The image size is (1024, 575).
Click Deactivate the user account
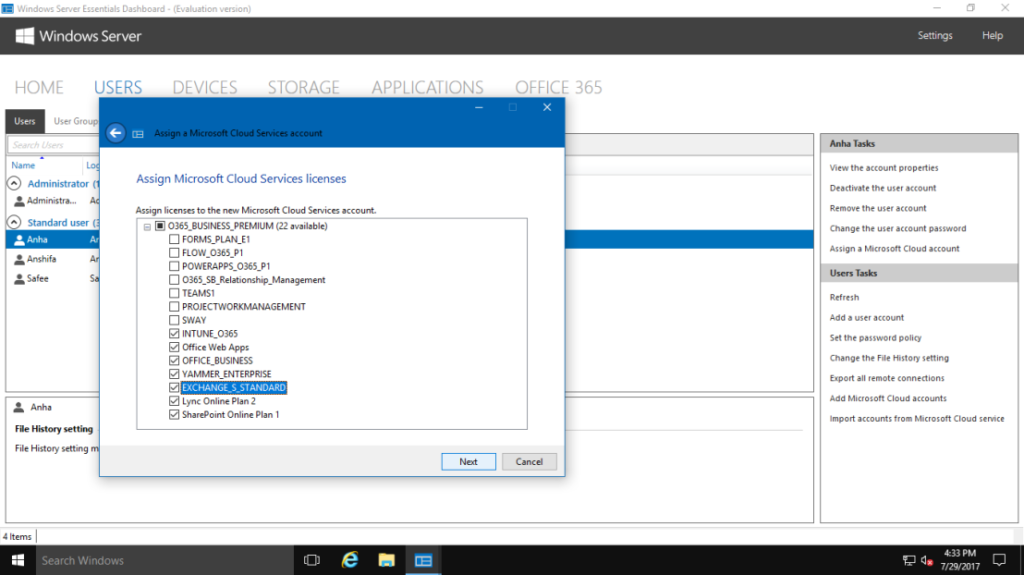pyautogui.click(x=882, y=188)
